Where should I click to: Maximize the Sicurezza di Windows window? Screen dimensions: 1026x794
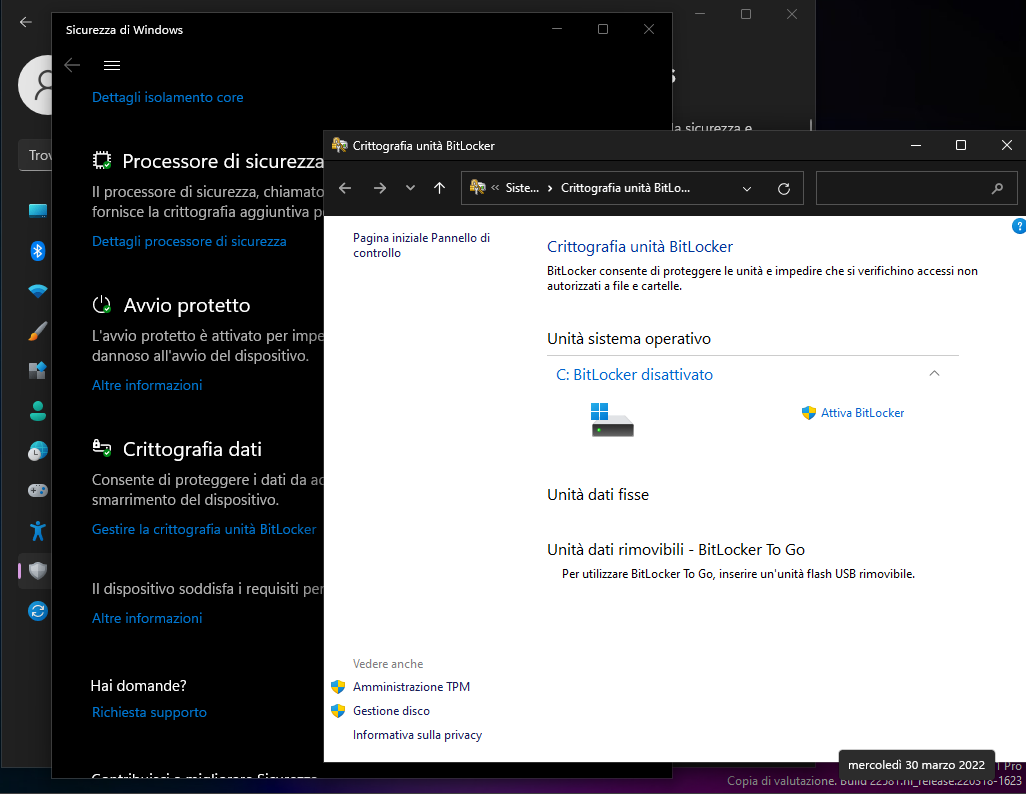coord(603,29)
